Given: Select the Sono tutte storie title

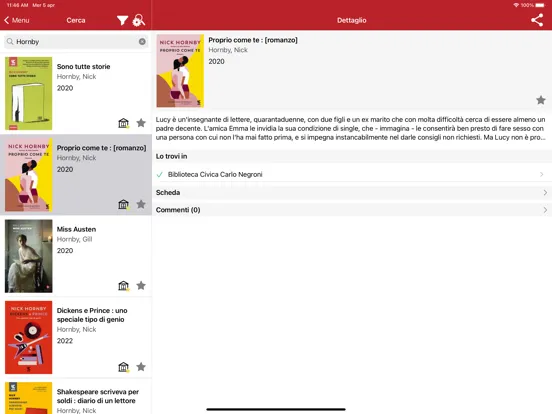Looking at the screenshot, I should tap(83, 67).
